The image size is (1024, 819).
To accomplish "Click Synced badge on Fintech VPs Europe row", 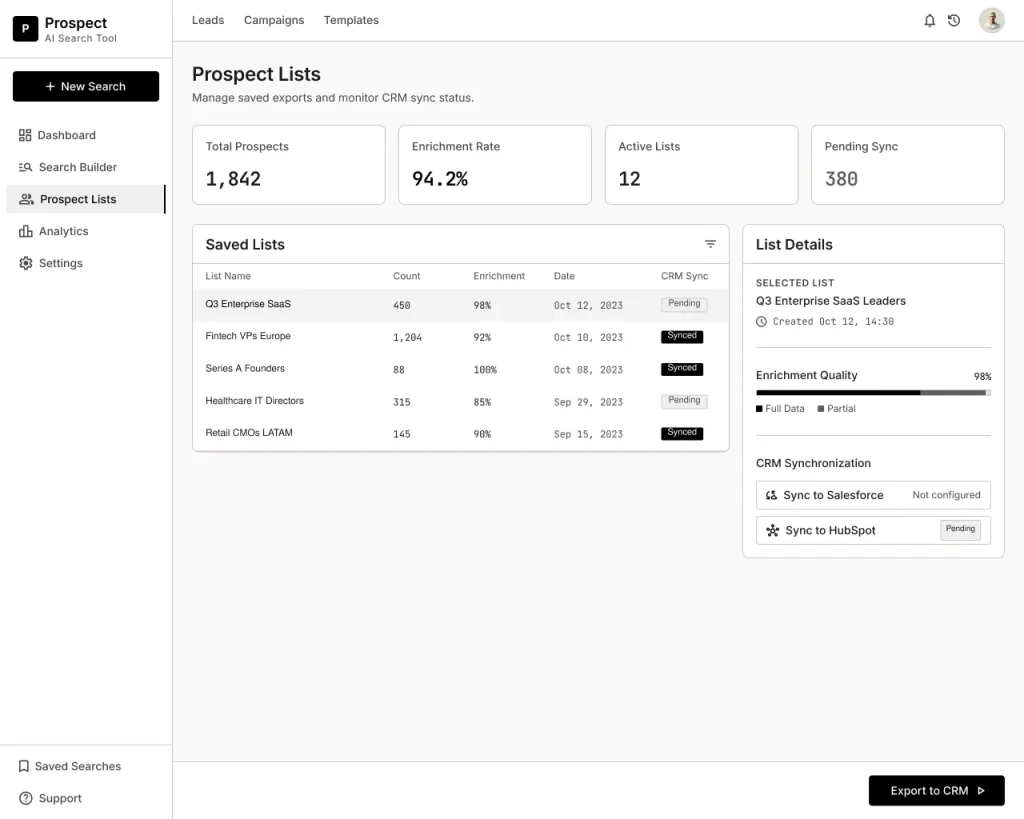I will [682, 336].
